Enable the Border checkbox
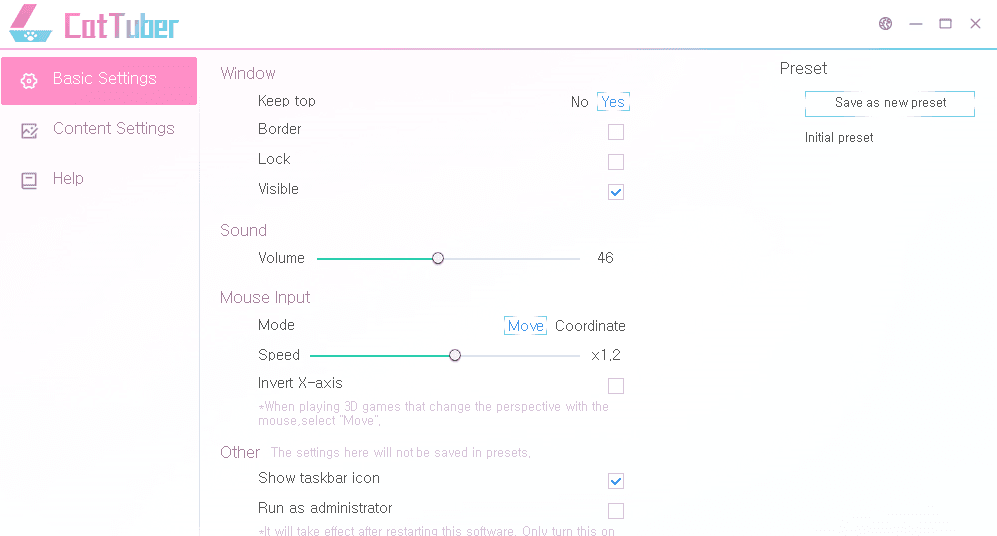The image size is (997, 536). point(616,132)
